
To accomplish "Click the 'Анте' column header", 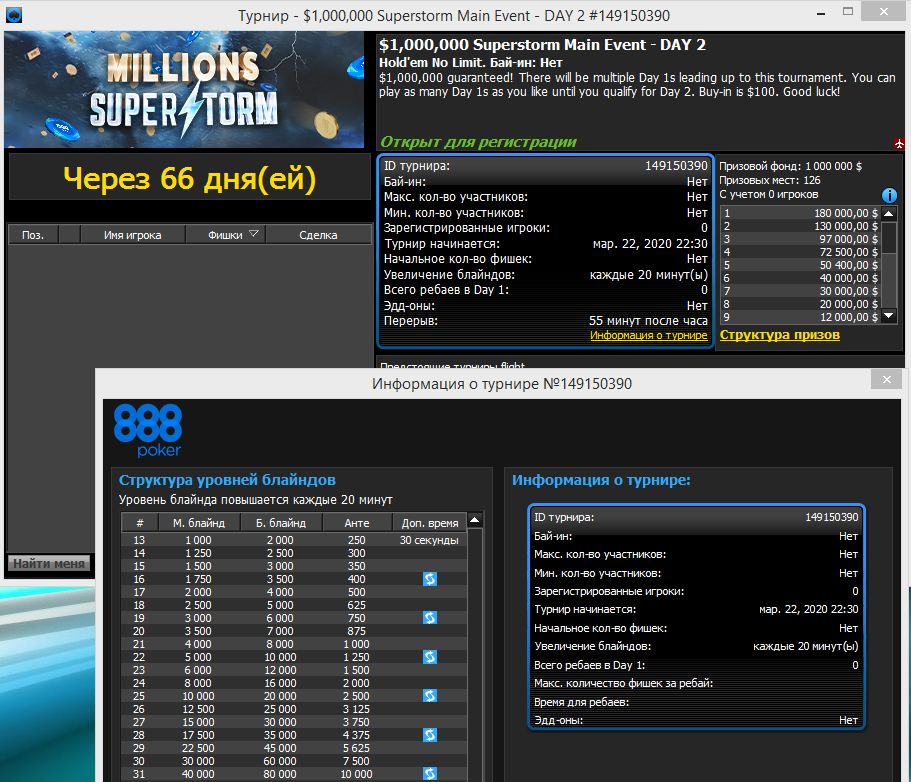I will click(357, 523).
